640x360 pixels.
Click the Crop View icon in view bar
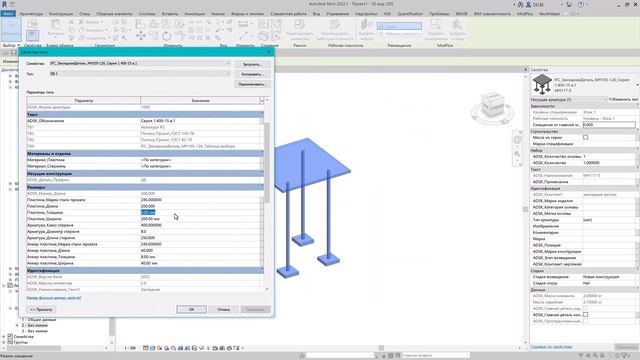click(180, 348)
